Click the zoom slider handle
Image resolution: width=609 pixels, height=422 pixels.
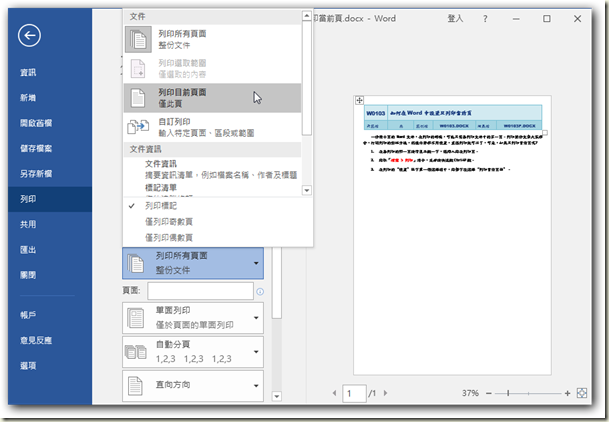click(x=508, y=393)
